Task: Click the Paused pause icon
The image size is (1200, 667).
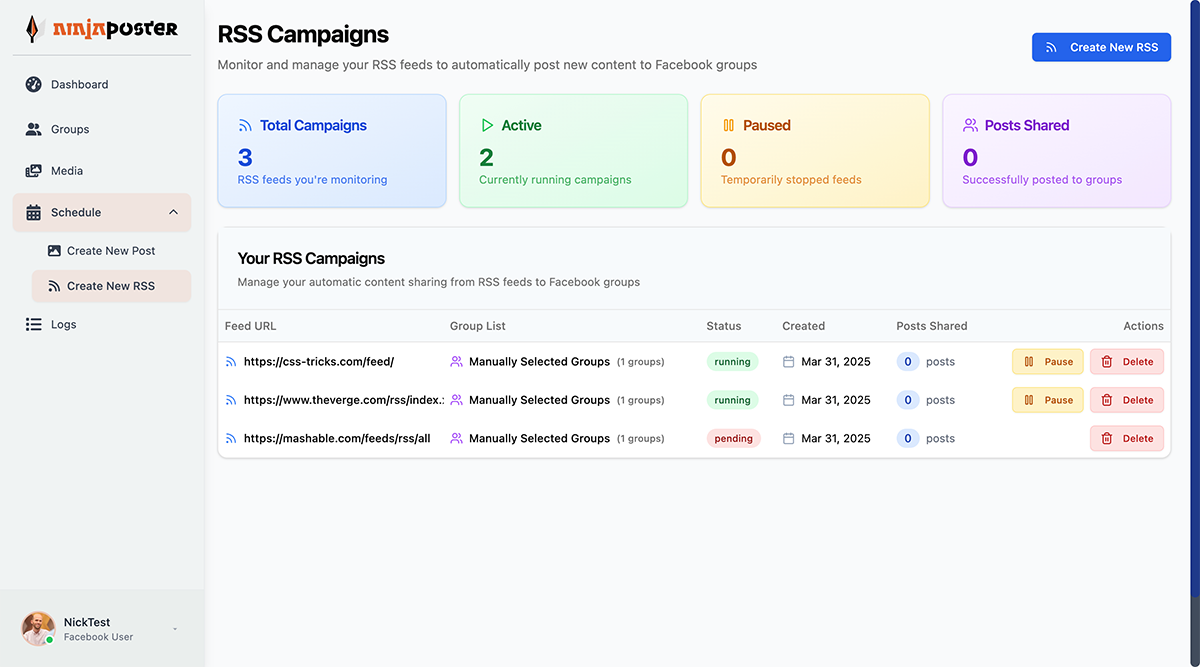Action: pos(728,126)
